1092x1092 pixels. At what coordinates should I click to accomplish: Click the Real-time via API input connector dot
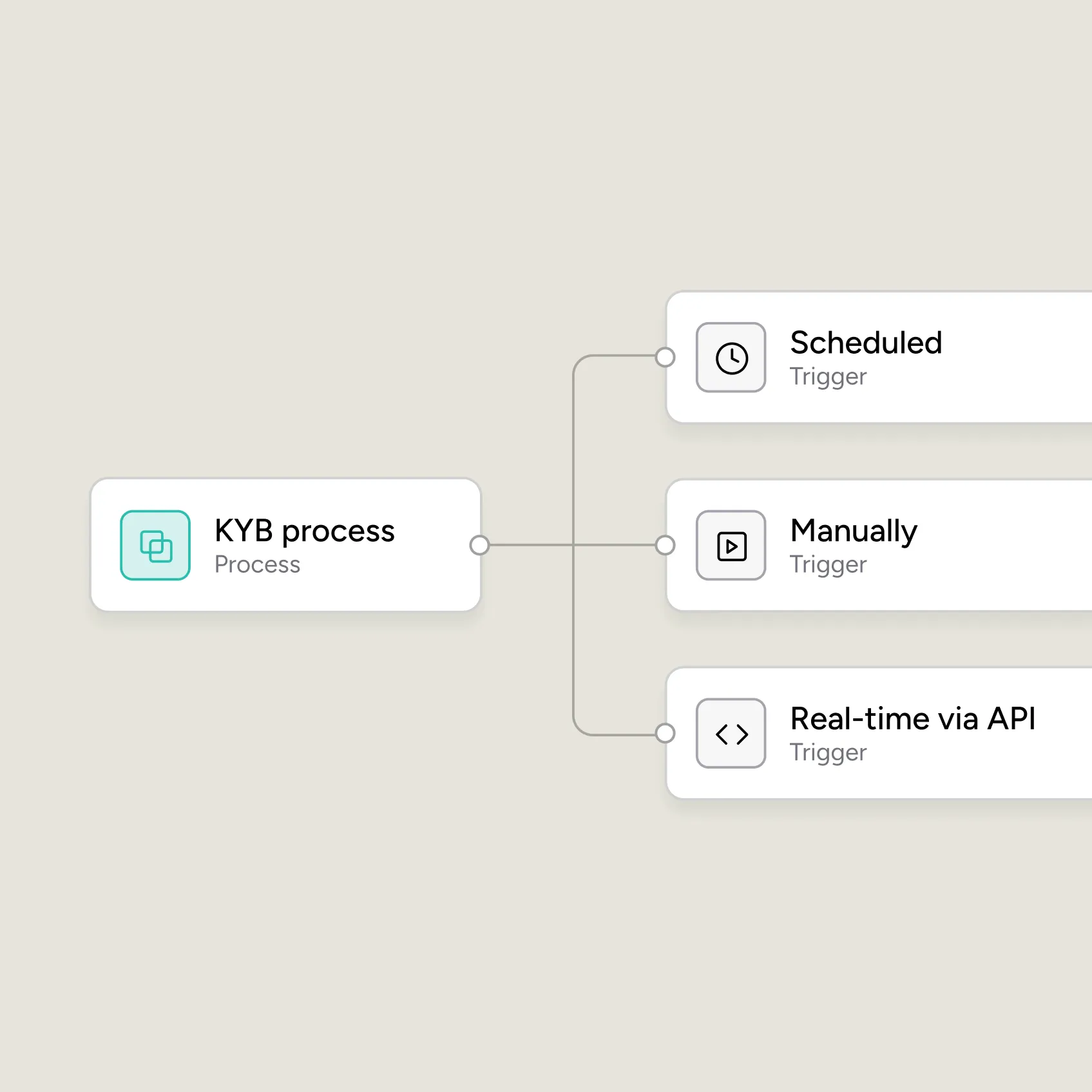tap(665, 733)
